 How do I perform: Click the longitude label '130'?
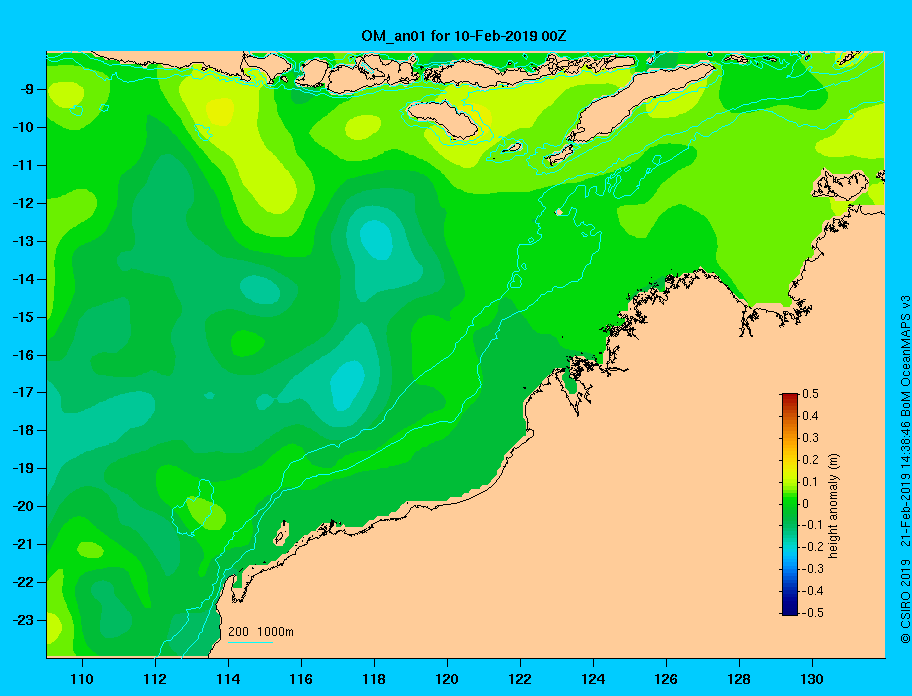[812, 679]
